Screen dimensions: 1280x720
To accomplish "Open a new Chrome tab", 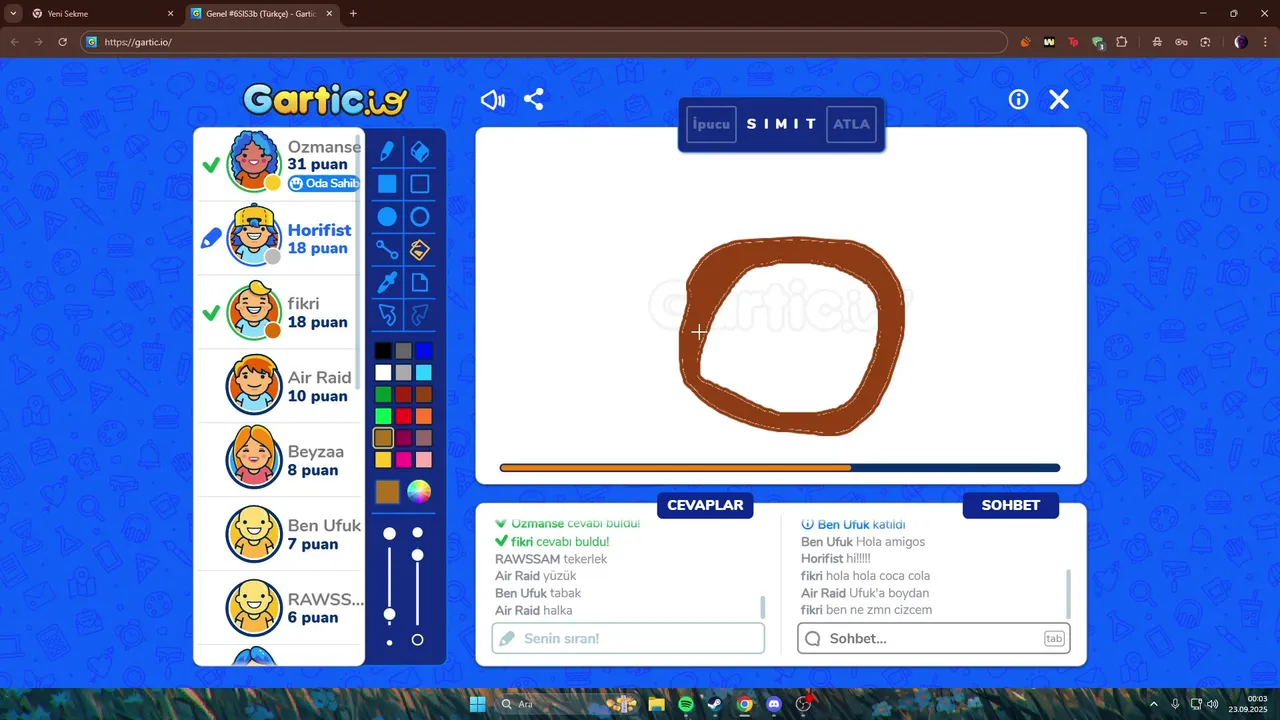I will [353, 14].
